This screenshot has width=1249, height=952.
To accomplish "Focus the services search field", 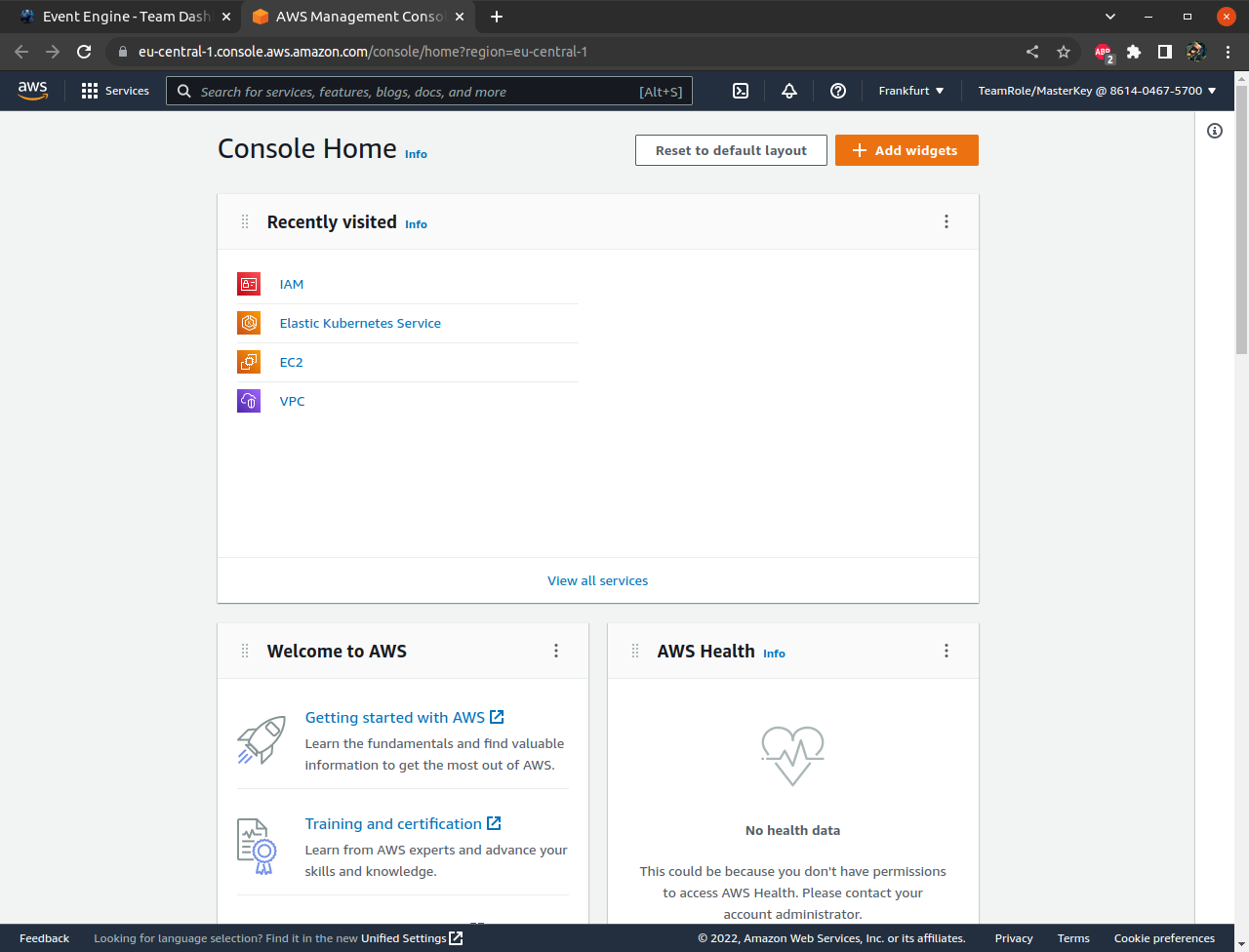I will tap(429, 91).
